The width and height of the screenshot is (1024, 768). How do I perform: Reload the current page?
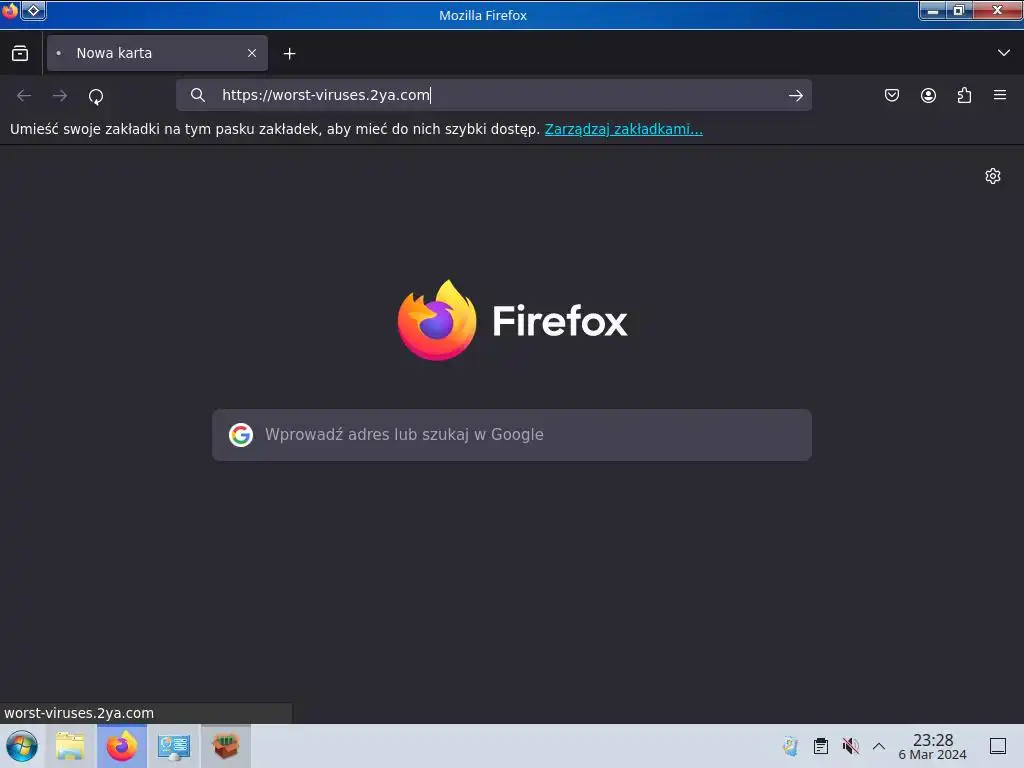point(96,96)
